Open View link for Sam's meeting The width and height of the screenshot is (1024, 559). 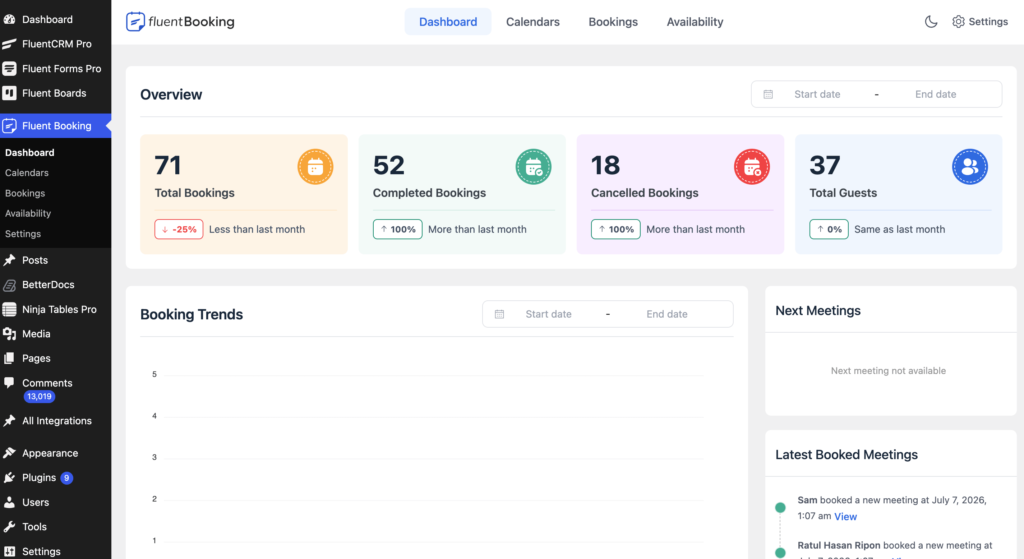click(x=845, y=517)
